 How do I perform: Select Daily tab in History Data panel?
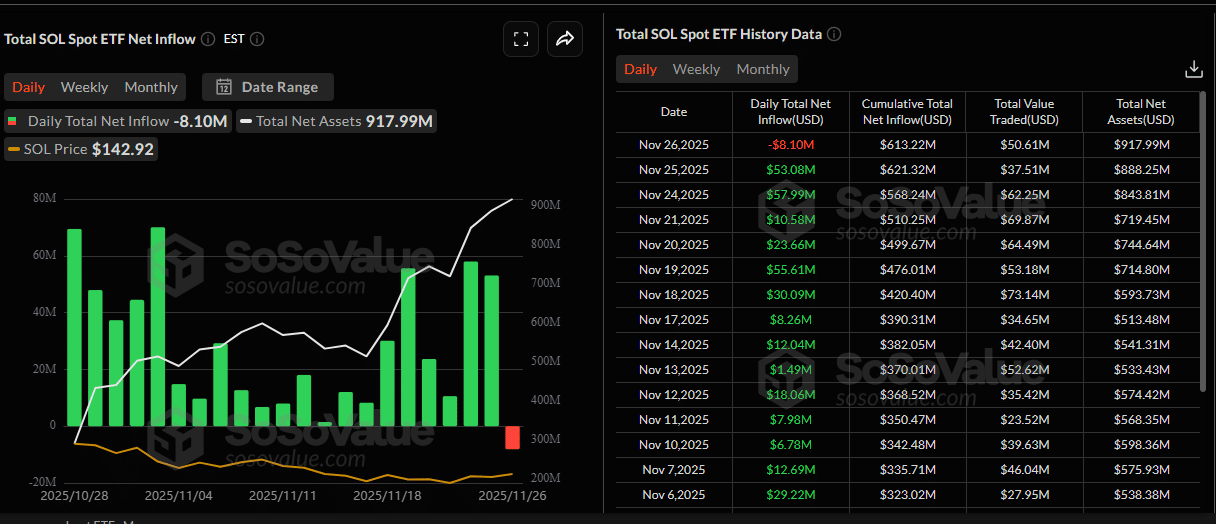coord(641,69)
